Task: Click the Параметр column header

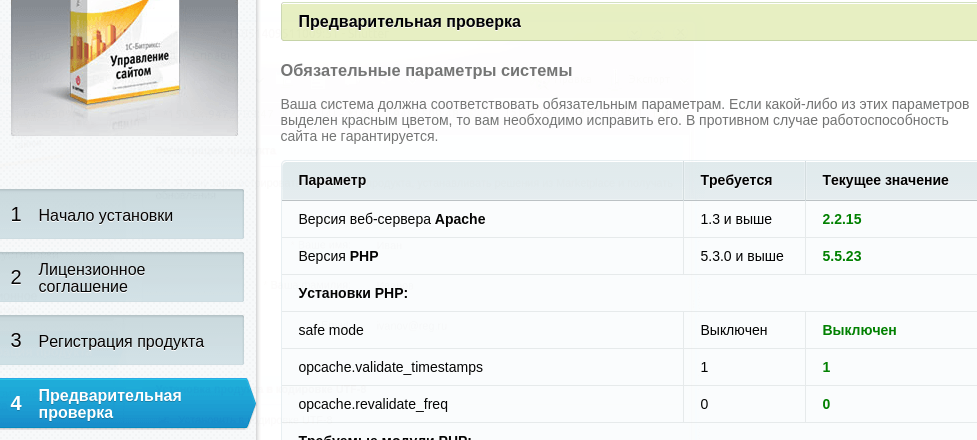Action: tap(332, 180)
